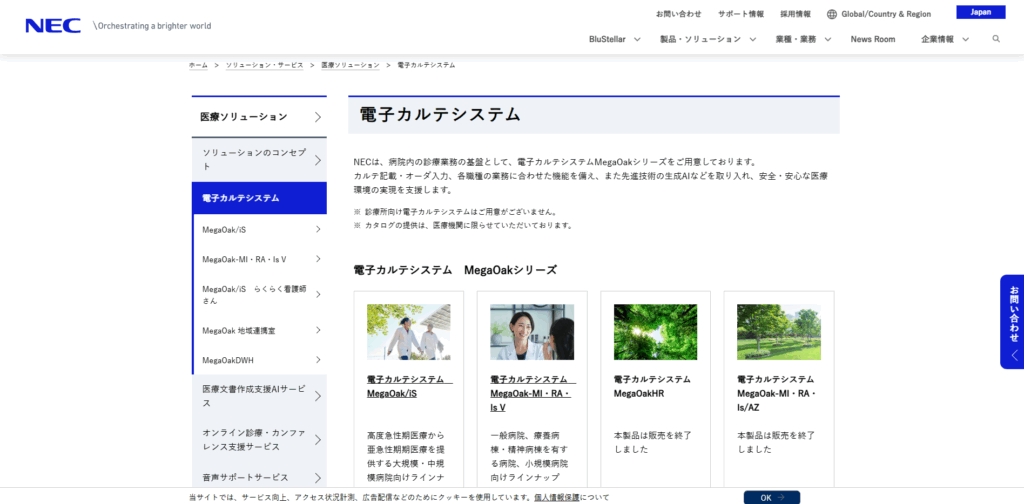
Task: Open the 電子カルテシステム MegaOak-MI・RA・Is V card link
Action: click(532, 393)
